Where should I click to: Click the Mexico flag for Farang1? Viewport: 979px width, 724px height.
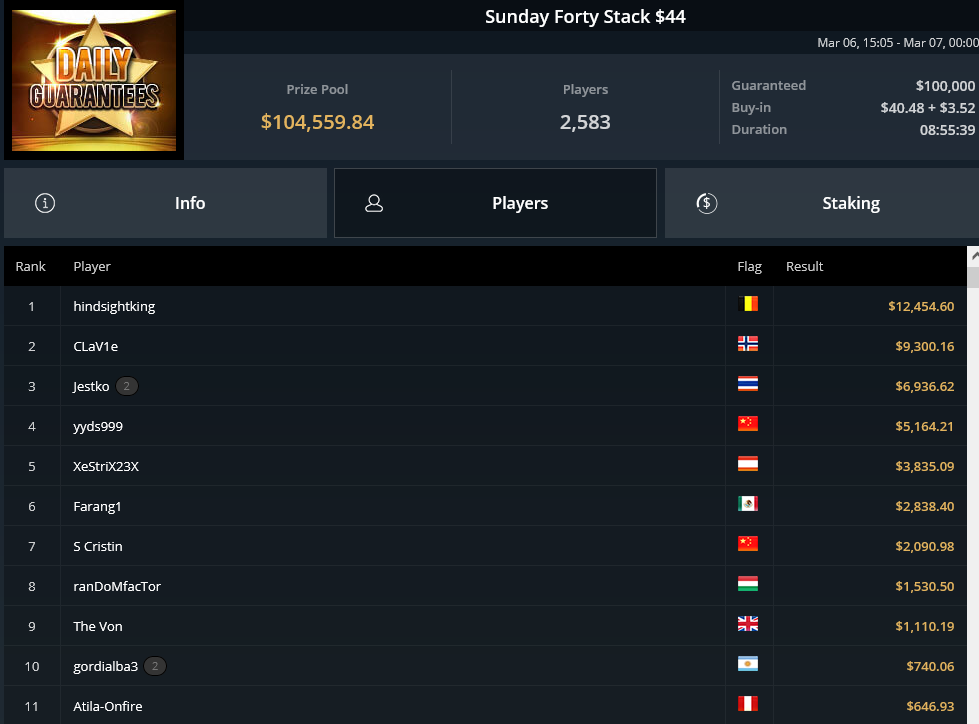(x=747, y=504)
